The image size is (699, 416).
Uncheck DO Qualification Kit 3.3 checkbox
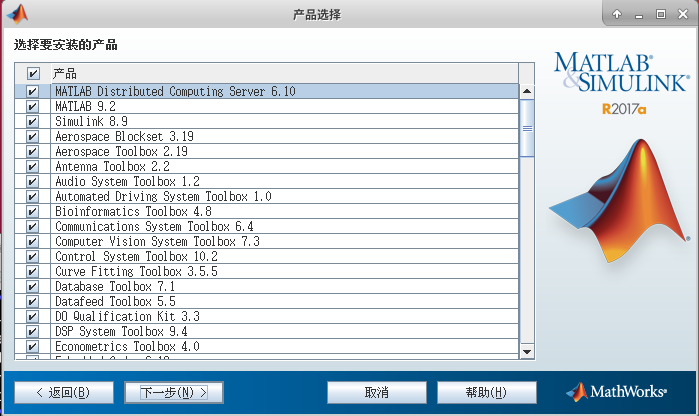click(32, 317)
